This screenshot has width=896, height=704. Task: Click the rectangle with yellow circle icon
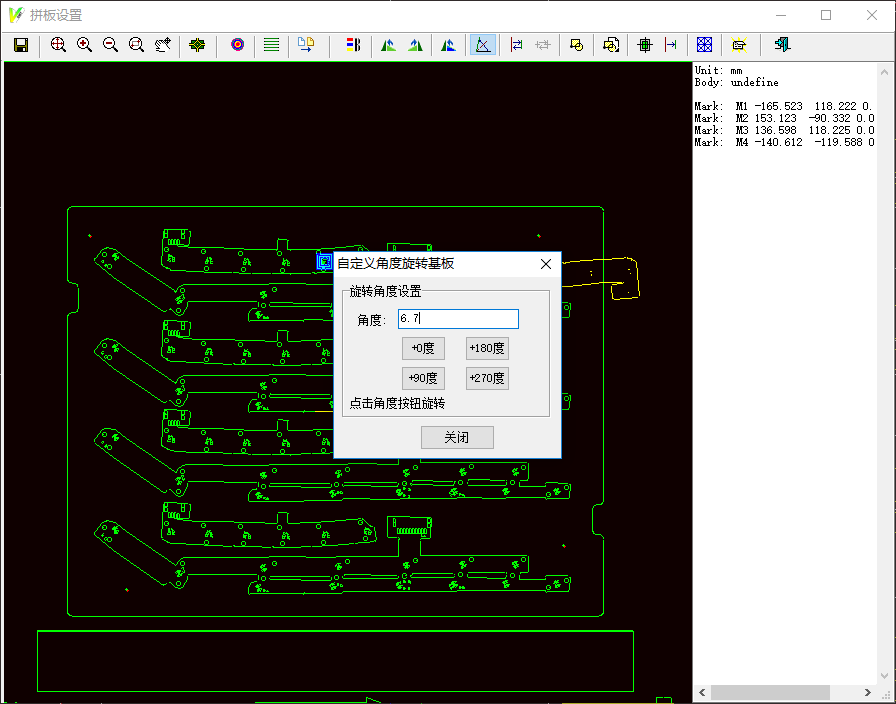click(x=577, y=45)
